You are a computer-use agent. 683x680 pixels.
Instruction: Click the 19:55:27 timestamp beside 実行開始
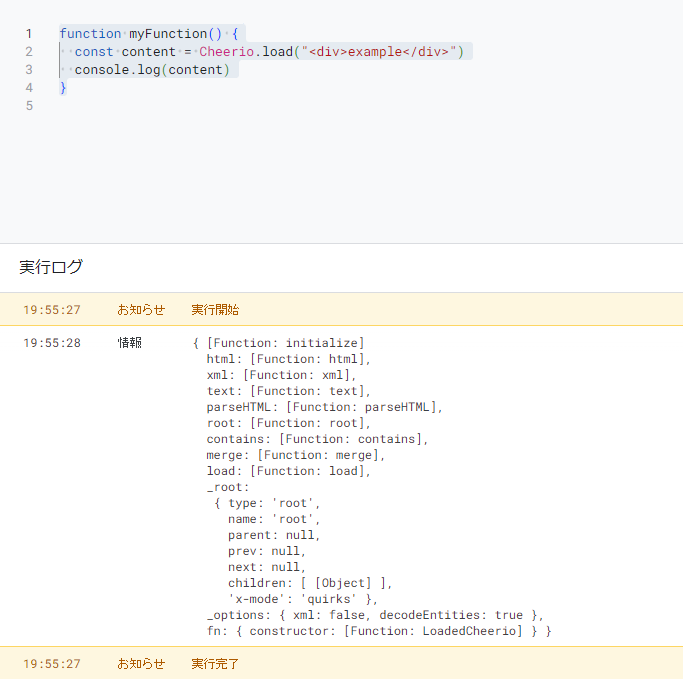[52, 310]
